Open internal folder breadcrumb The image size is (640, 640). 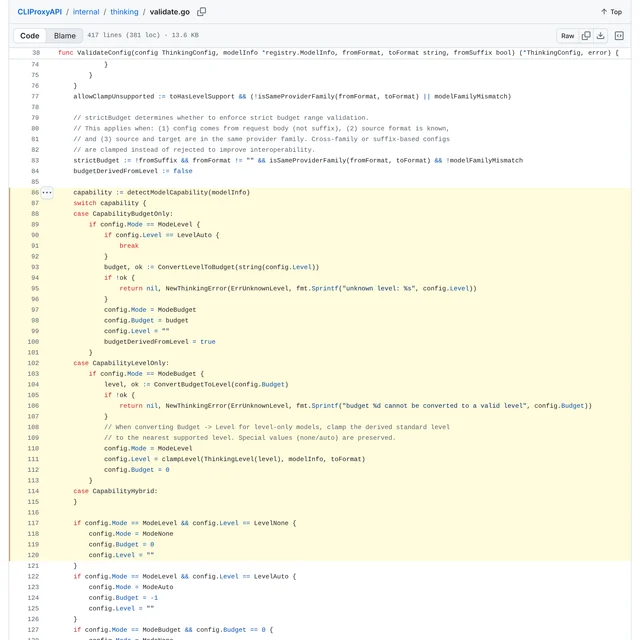point(86,12)
